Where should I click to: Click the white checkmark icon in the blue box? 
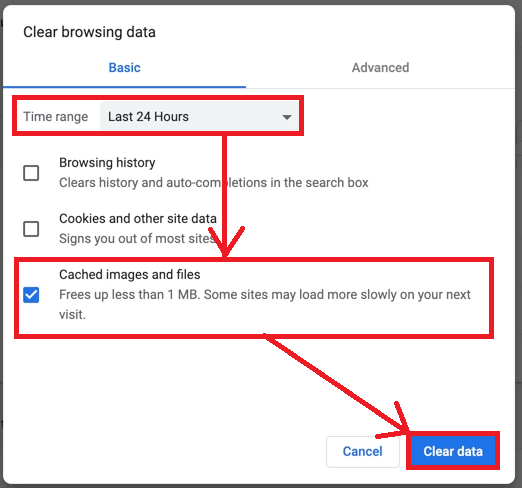click(31, 295)
